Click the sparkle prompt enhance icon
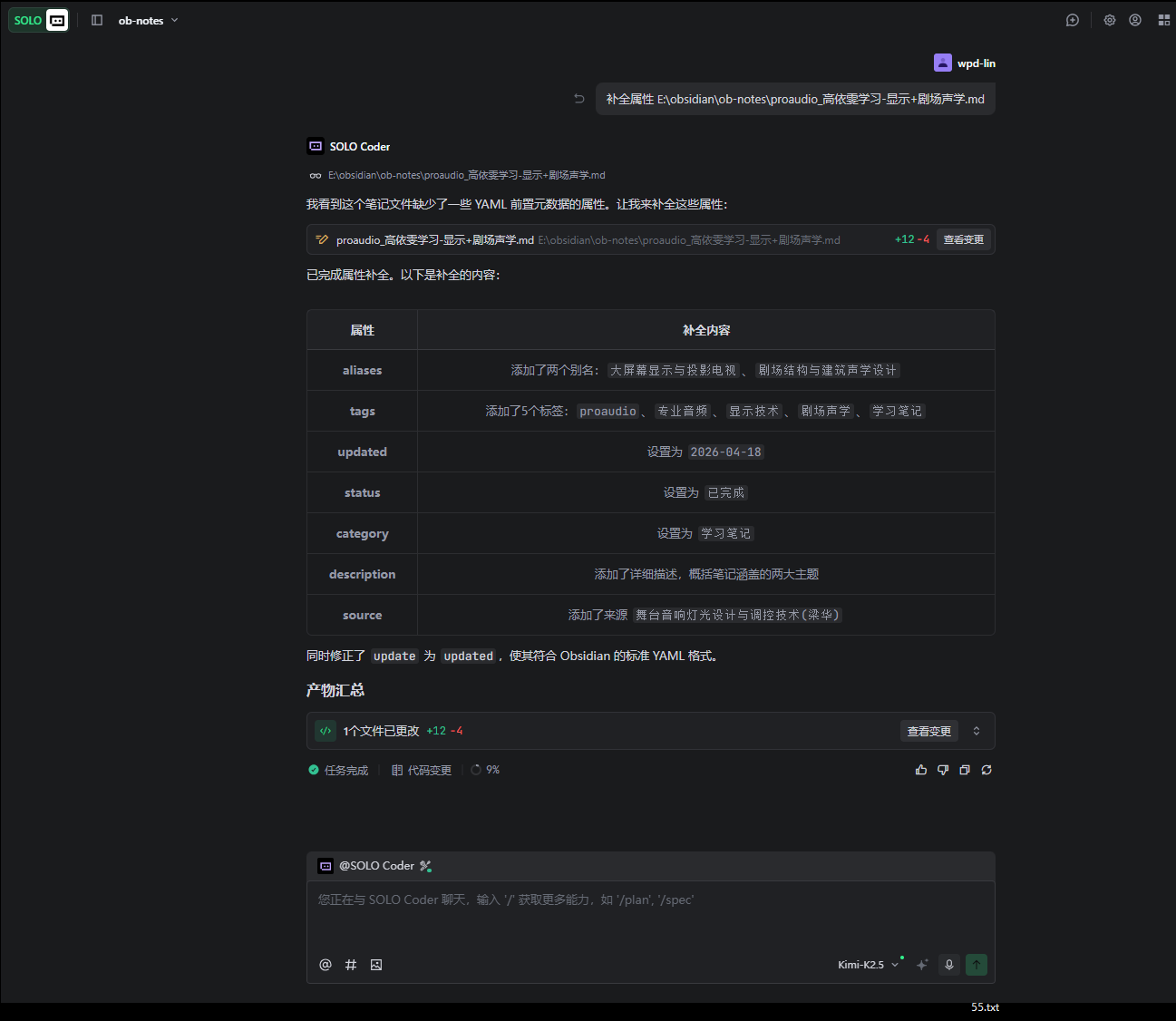The width and height of the screenshot is (1176, 1021). [x=922, y=965]
